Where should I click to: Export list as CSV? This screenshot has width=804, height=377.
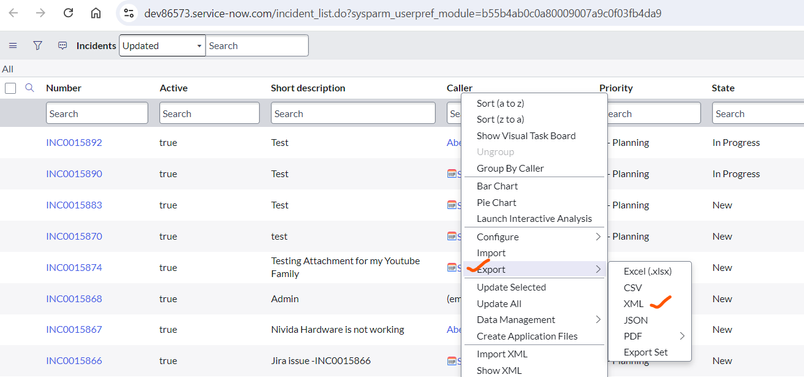click(x=633, y=288)
